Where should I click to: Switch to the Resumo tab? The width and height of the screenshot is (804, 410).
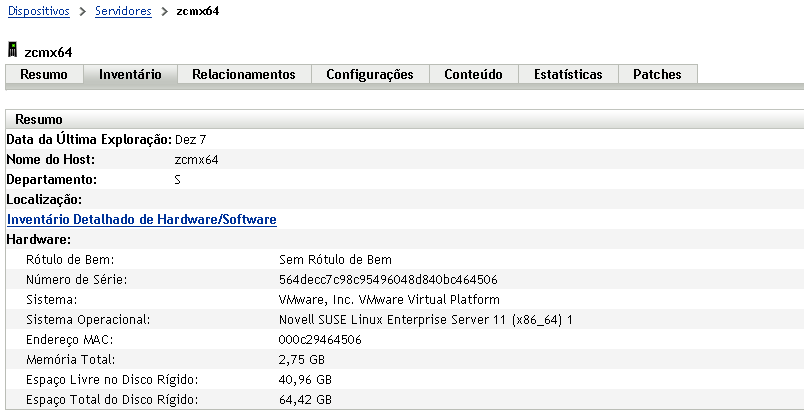(x=44, y=74)
